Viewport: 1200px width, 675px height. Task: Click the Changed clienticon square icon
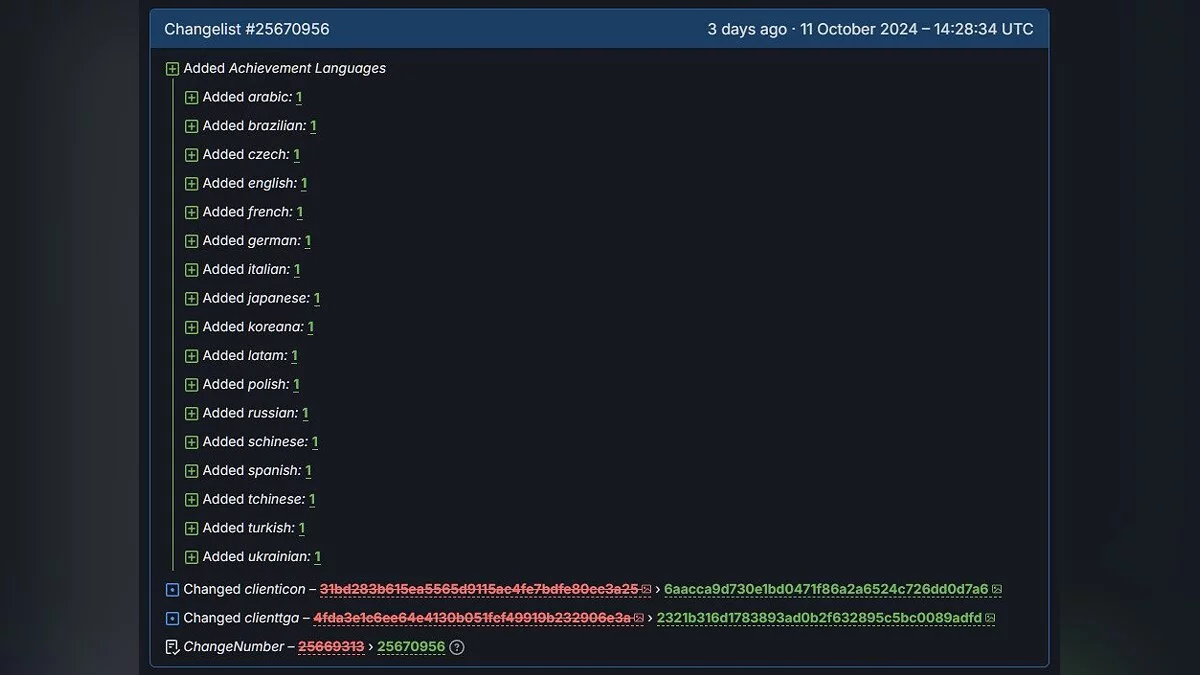(172, 590)
